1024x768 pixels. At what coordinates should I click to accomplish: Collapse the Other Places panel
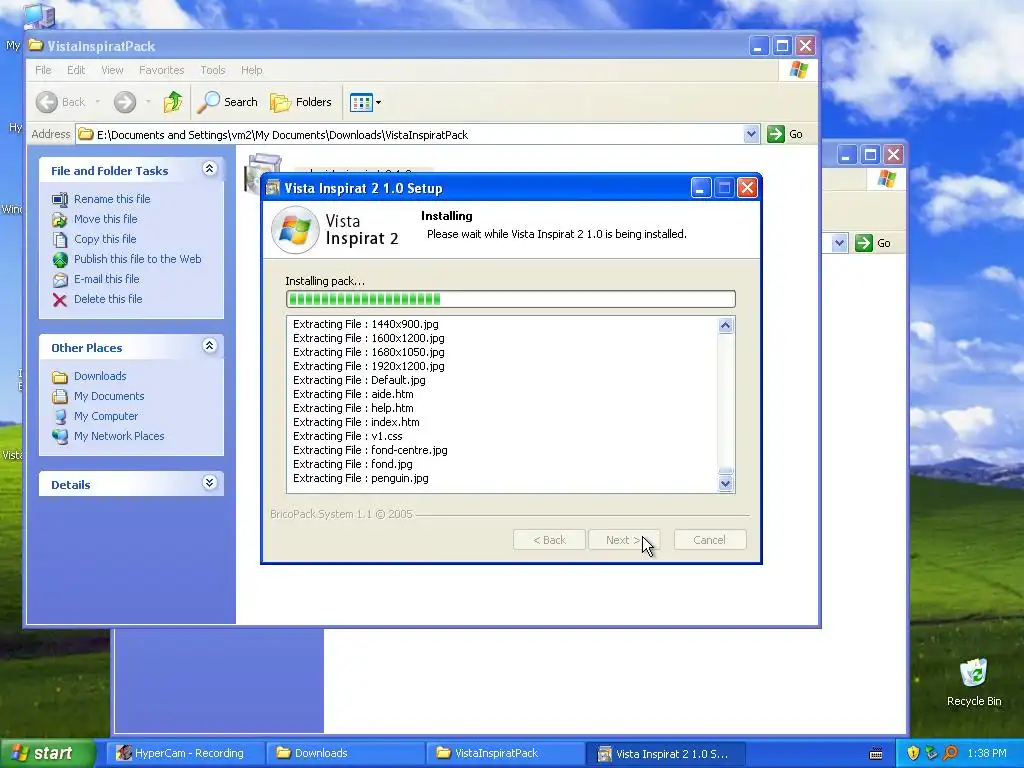209,346
